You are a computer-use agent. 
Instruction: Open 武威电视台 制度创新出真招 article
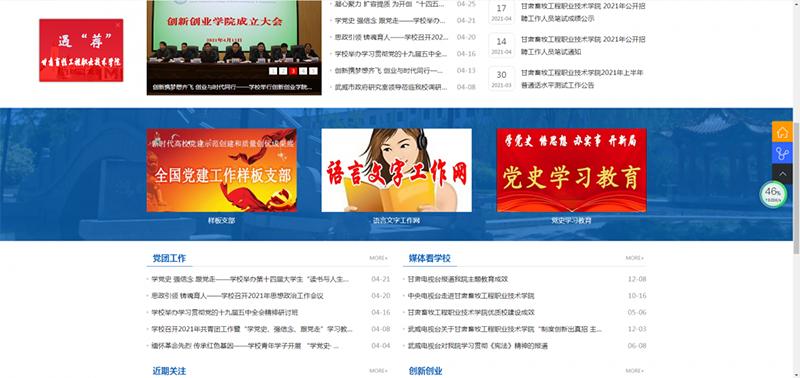[x=505, y=329]
